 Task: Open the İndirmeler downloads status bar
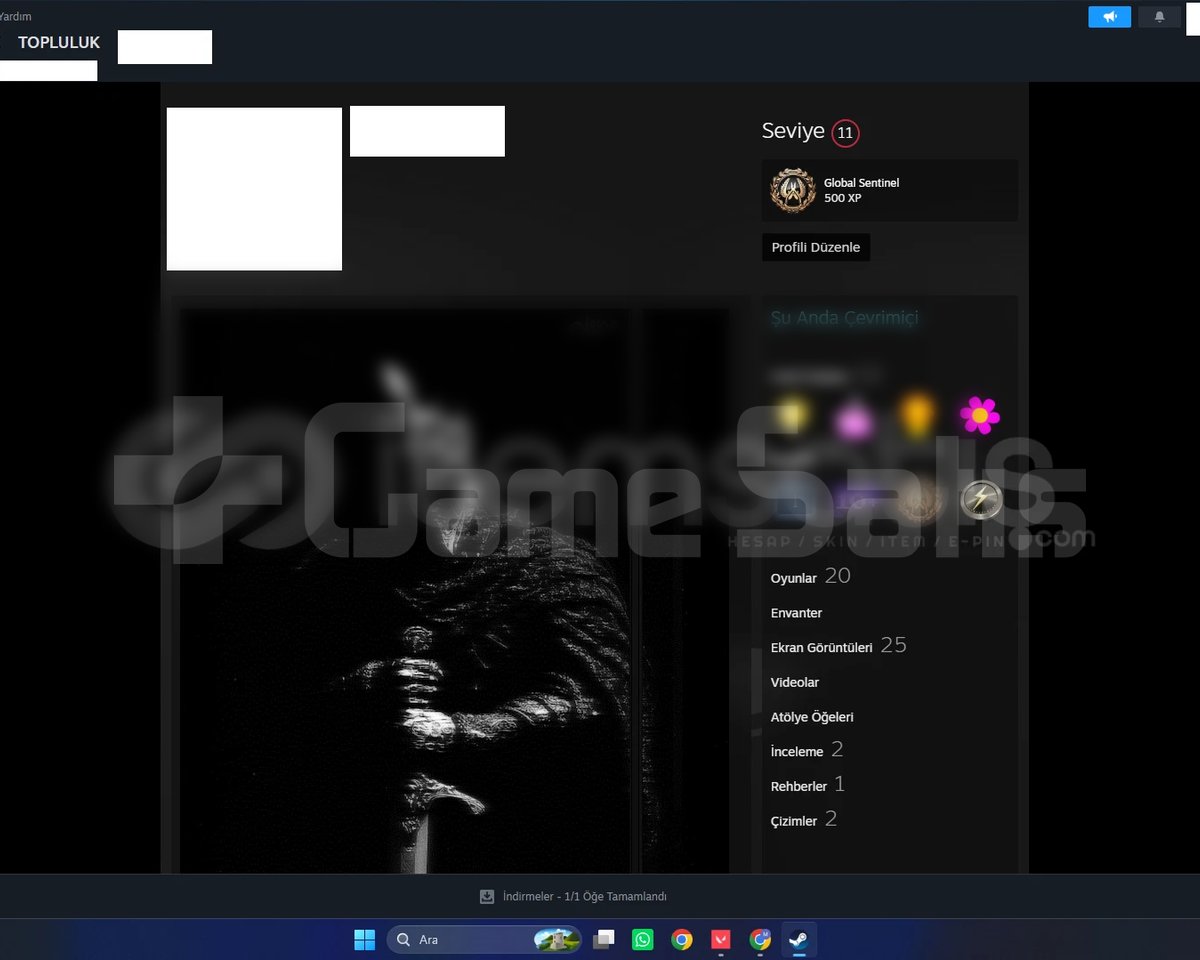(573, 897)
